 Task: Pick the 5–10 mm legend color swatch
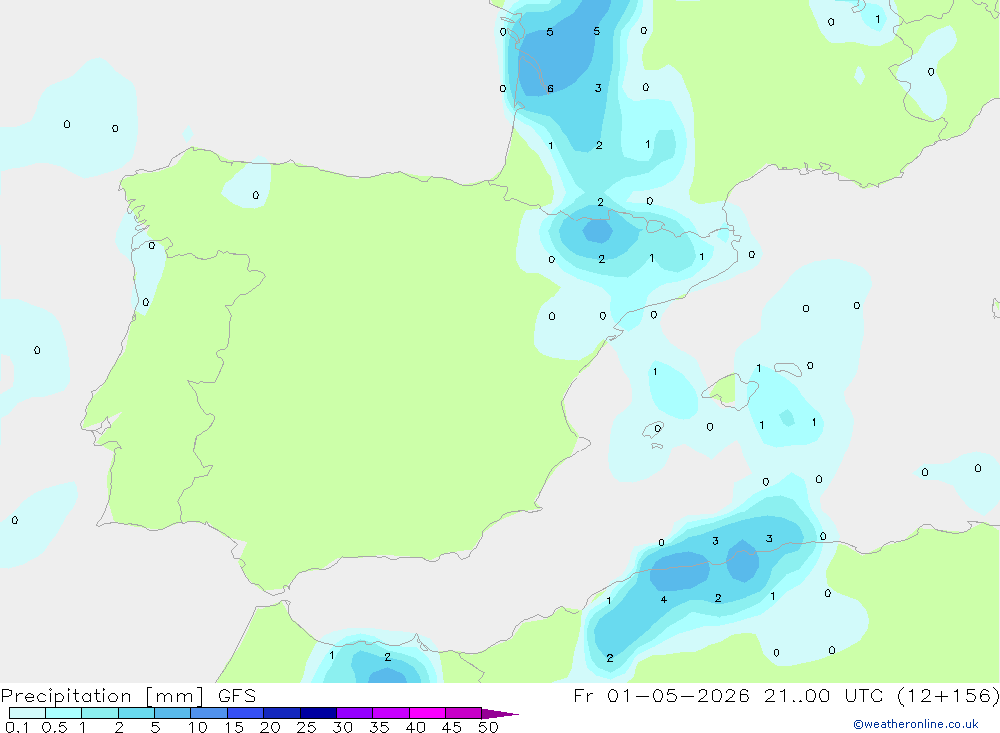173,713
